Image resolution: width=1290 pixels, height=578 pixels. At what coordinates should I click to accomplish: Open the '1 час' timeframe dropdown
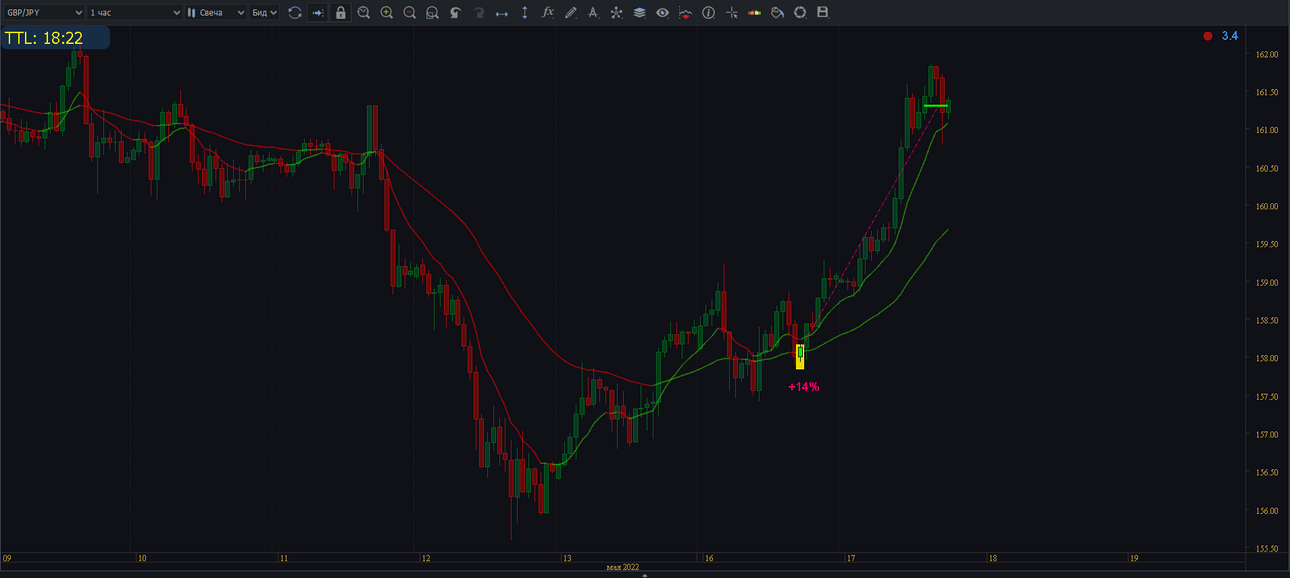(x=135, y=13)
